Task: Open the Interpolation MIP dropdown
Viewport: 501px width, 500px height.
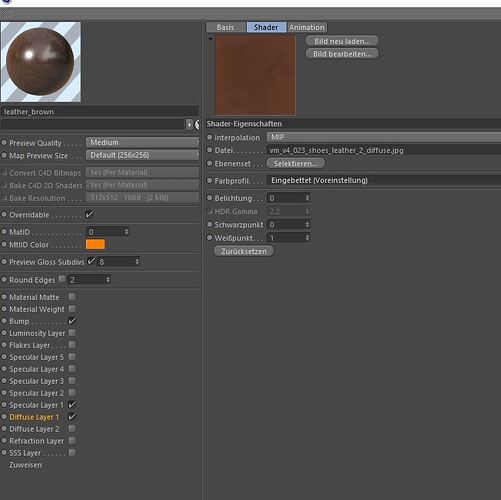Action: tap(384, 137)
